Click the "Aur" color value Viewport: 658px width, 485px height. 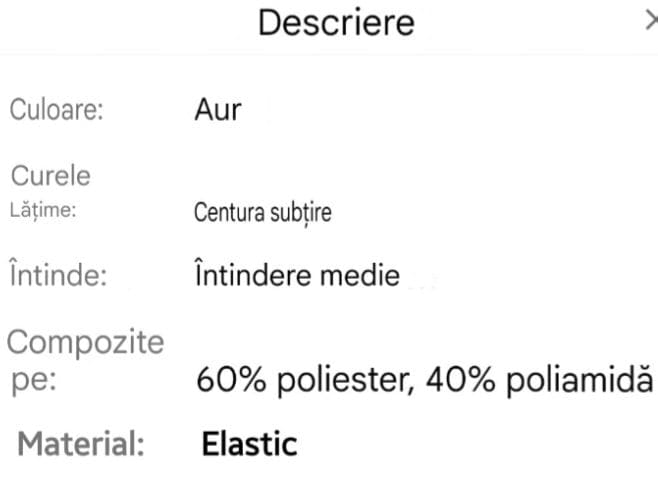click(x=217, y=109)
